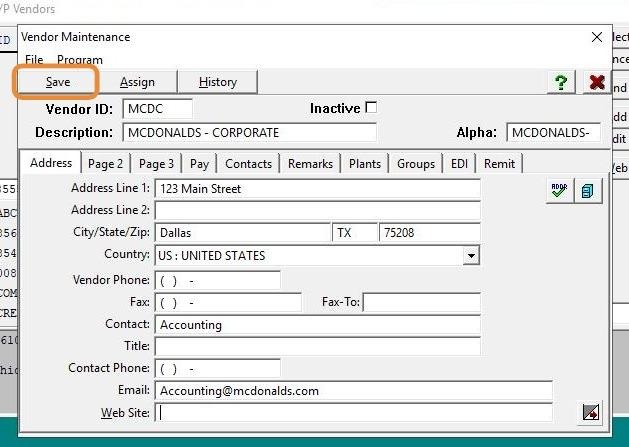Image resolution: width=629 pixels, height=447 pixels.
Task: Click the Title field
Action: 318,346
